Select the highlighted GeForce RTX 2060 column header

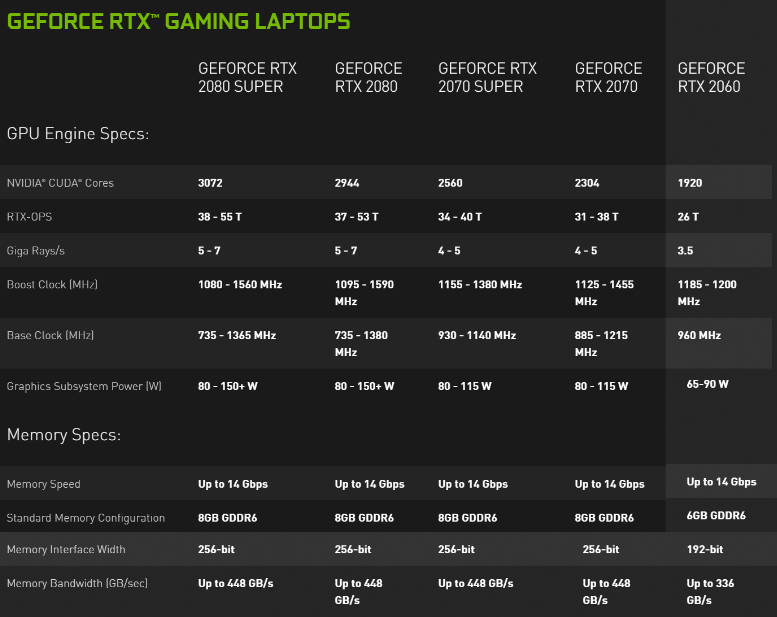[x=711, y=77]
